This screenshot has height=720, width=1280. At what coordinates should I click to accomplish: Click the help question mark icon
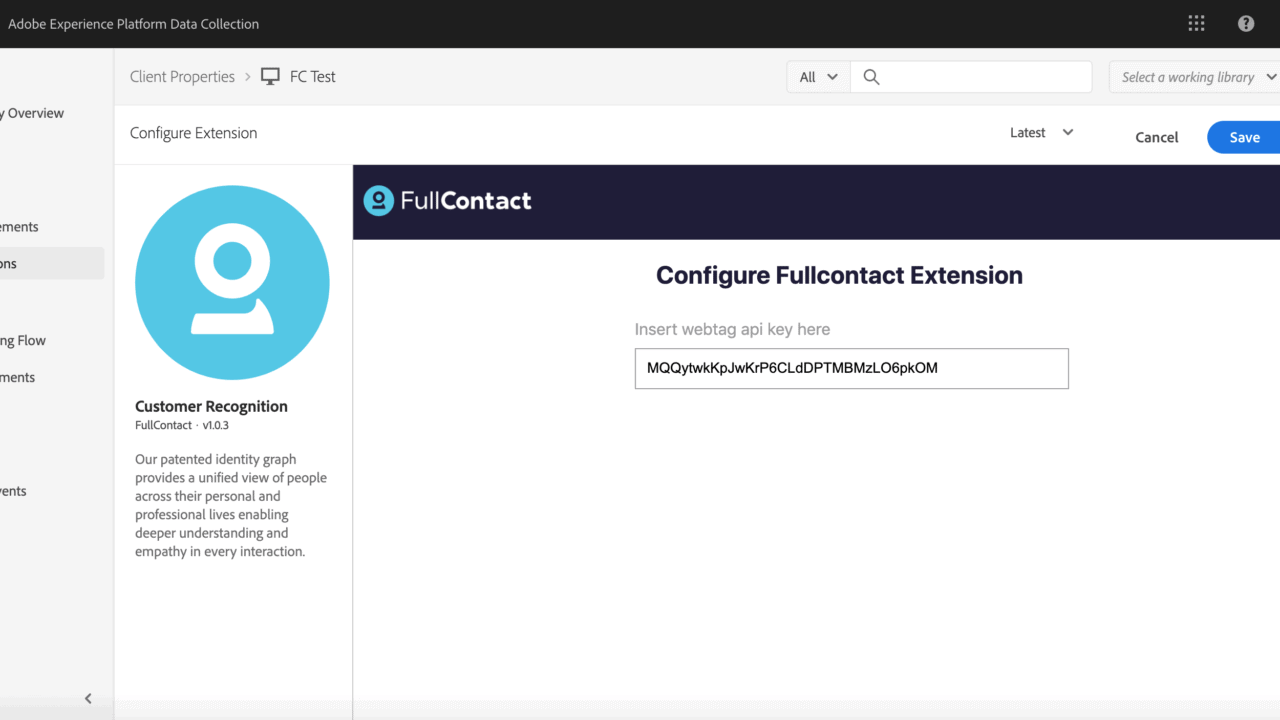[x=1246, y=24]
